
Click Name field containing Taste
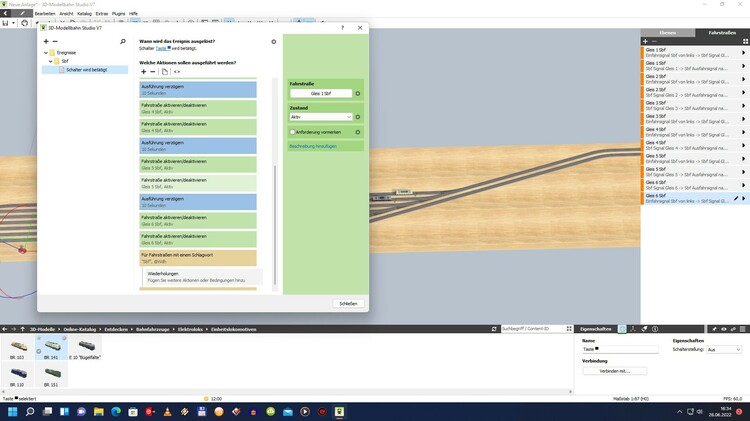click(x=620, y=350)
